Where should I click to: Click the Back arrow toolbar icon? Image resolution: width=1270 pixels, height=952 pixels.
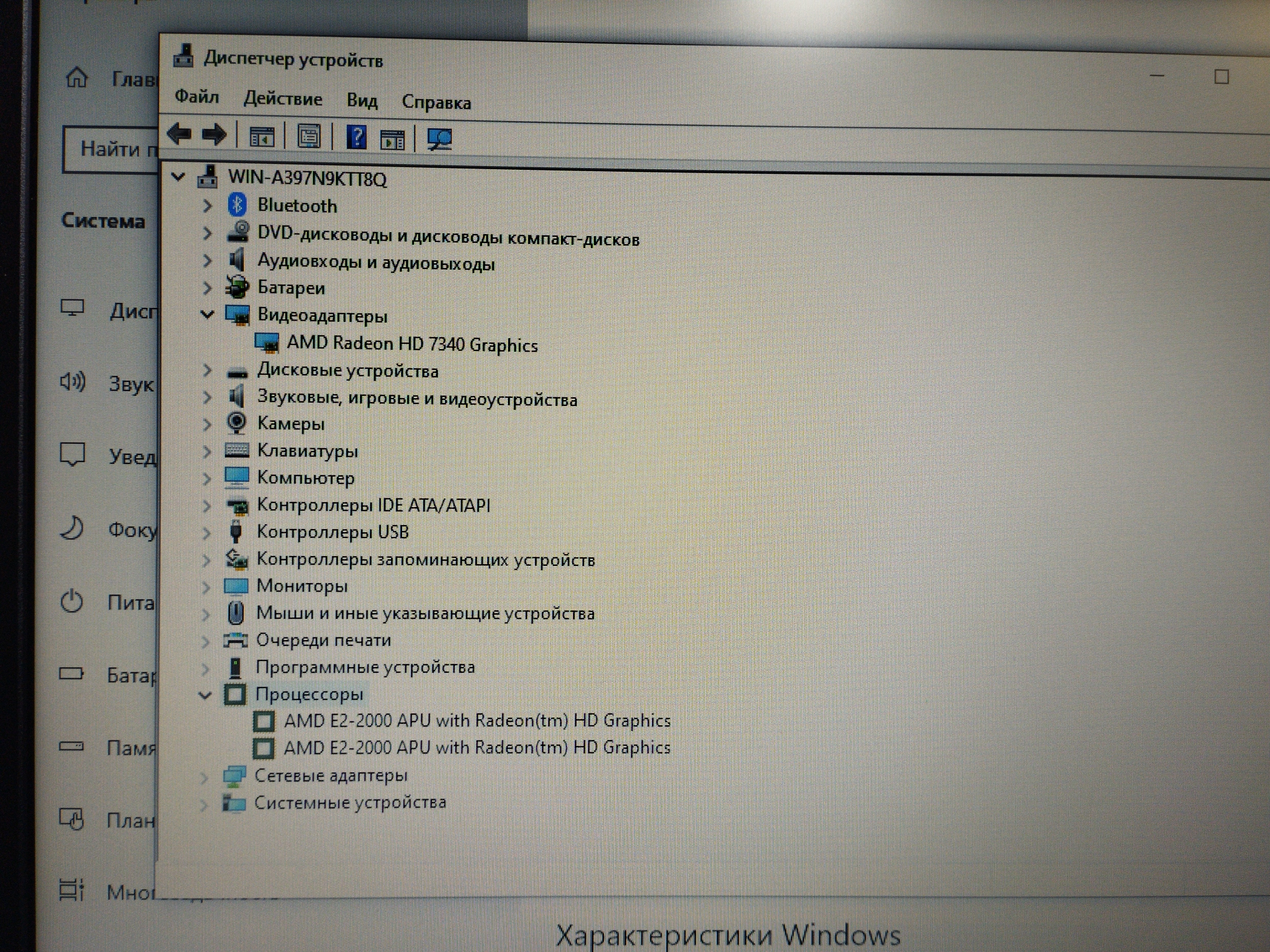tap(179, 134)
